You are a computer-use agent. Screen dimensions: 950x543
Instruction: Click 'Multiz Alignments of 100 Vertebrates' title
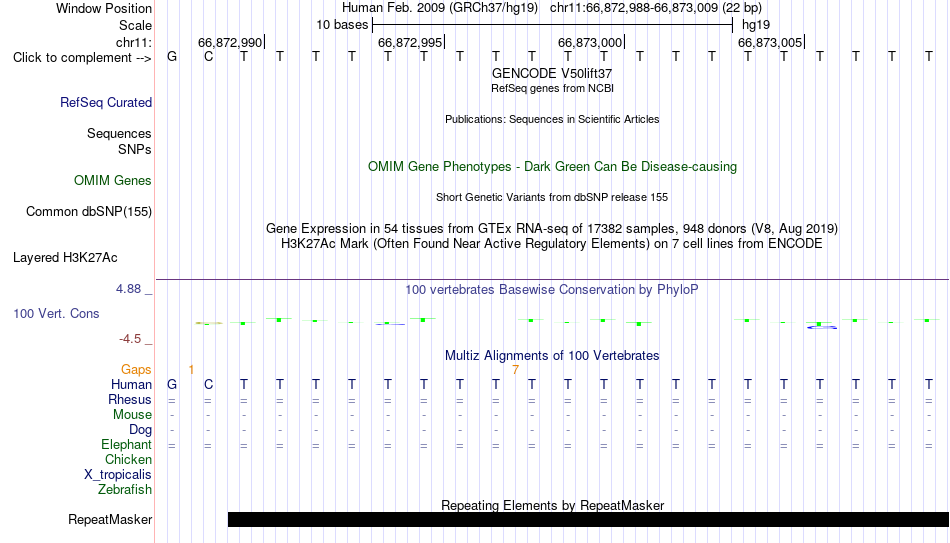[x=552, y=356]
